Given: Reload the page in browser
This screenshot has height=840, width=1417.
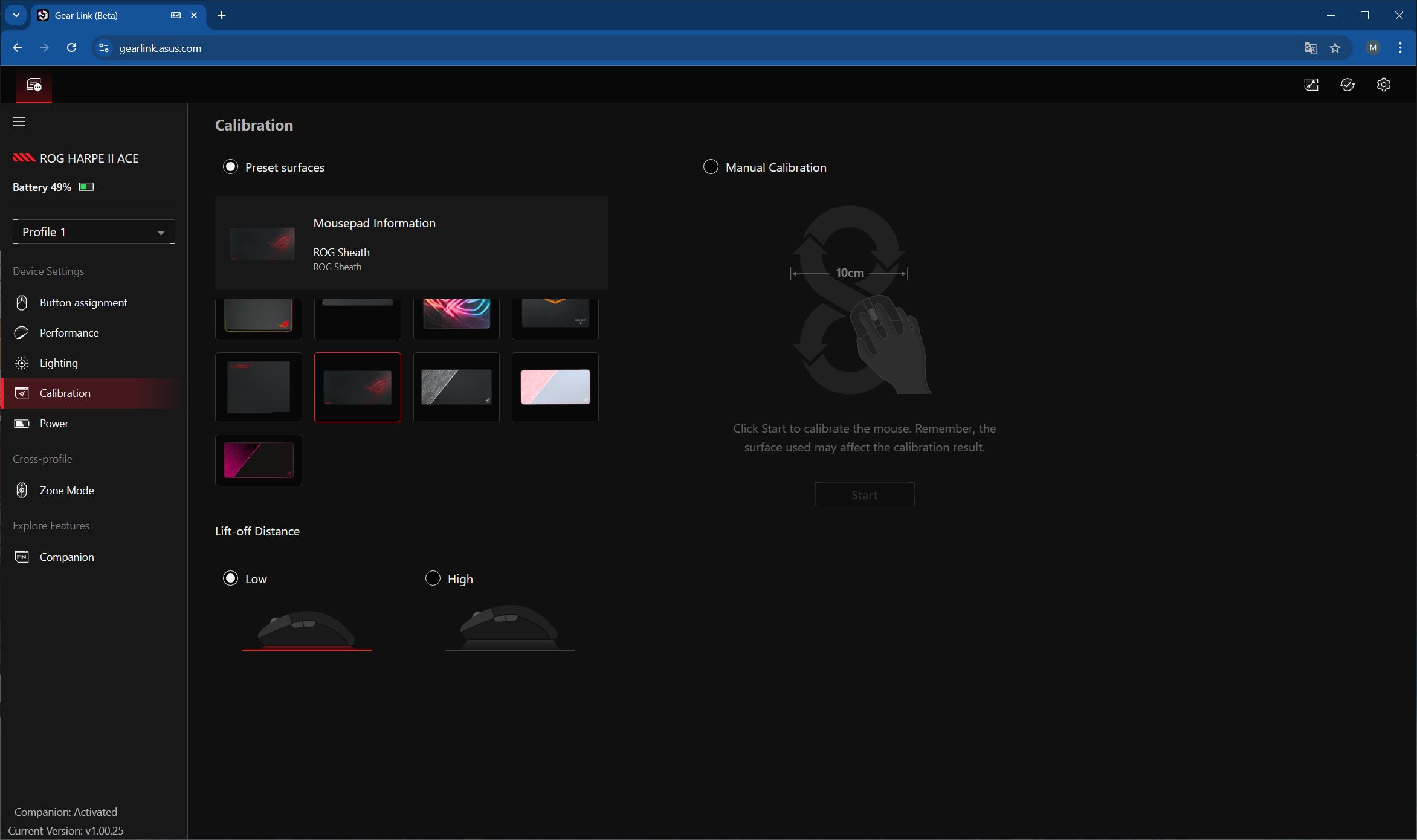Looking at the screenshot, I should [x=71, y=48].
